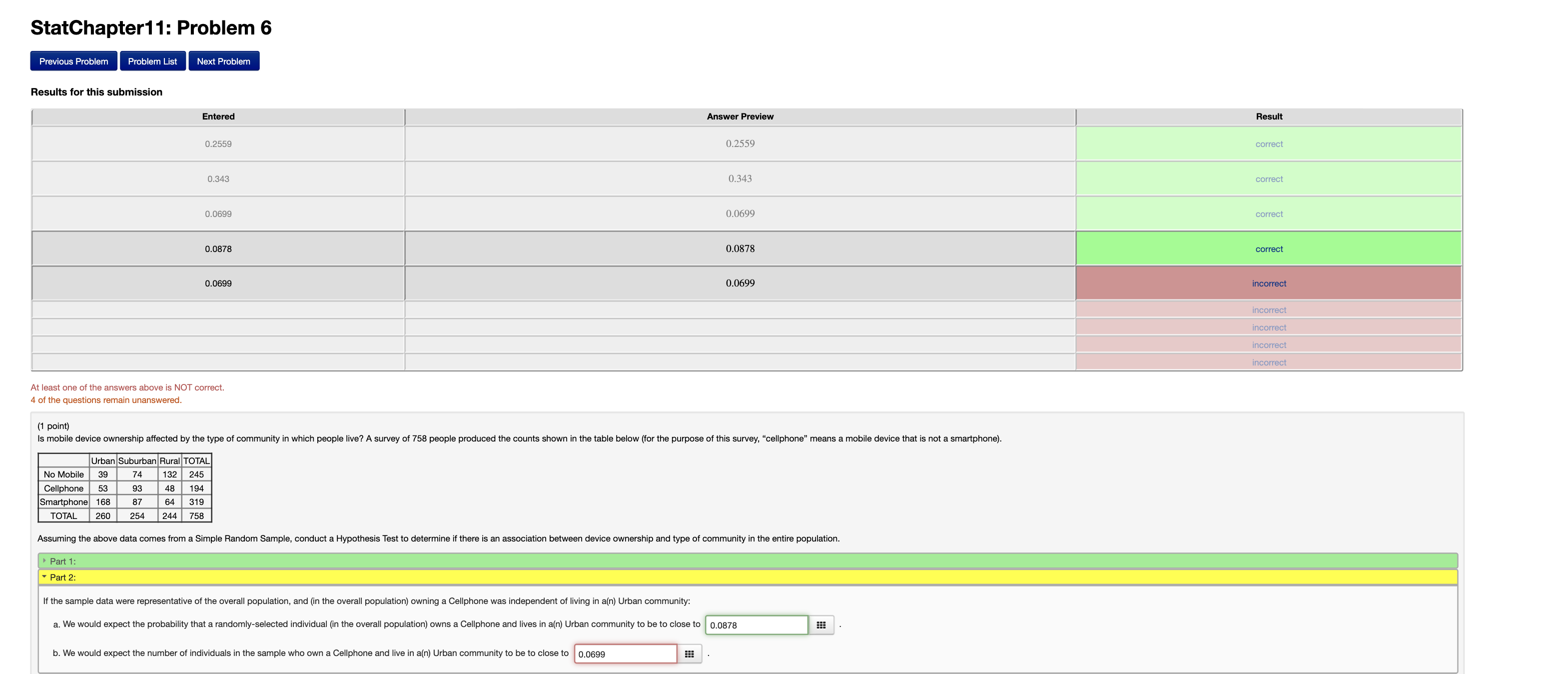Click the last incorrect link in results table
Screen dimensions: 1568x674
point(1269,362)
